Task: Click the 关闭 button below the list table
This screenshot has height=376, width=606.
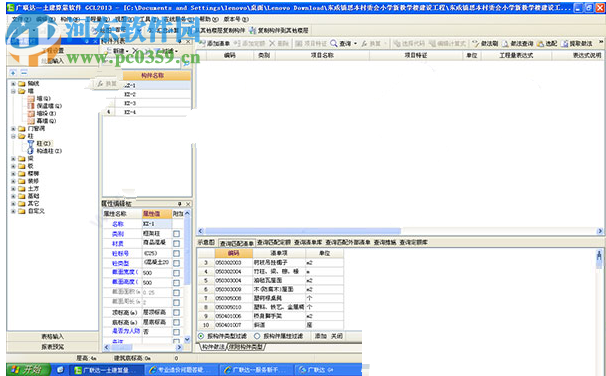Action: pyautogui.click(x=337, y=336)
